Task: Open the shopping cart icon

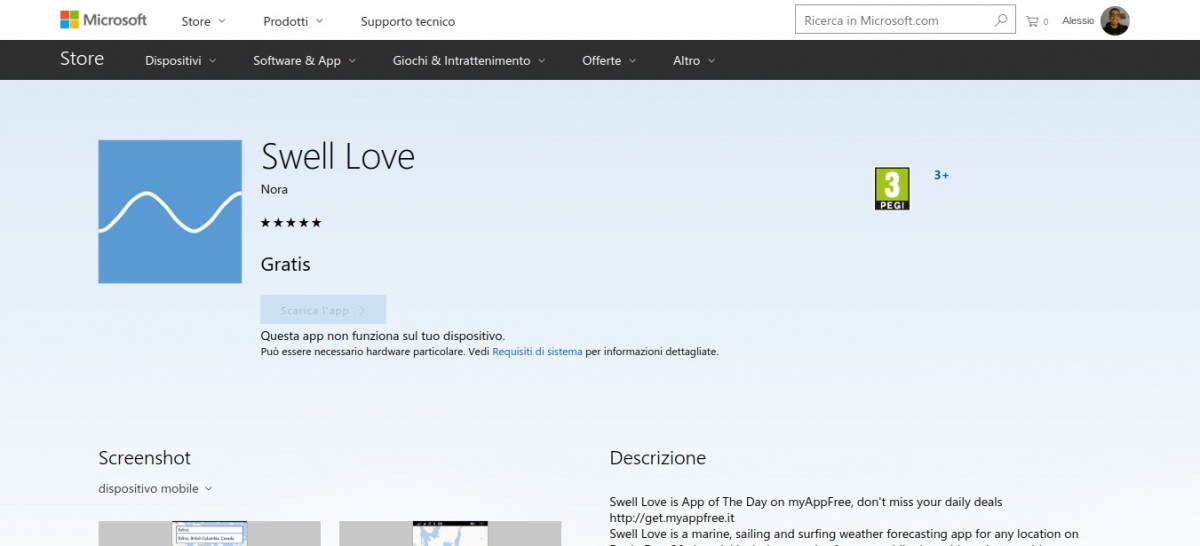Action: 1032,21
